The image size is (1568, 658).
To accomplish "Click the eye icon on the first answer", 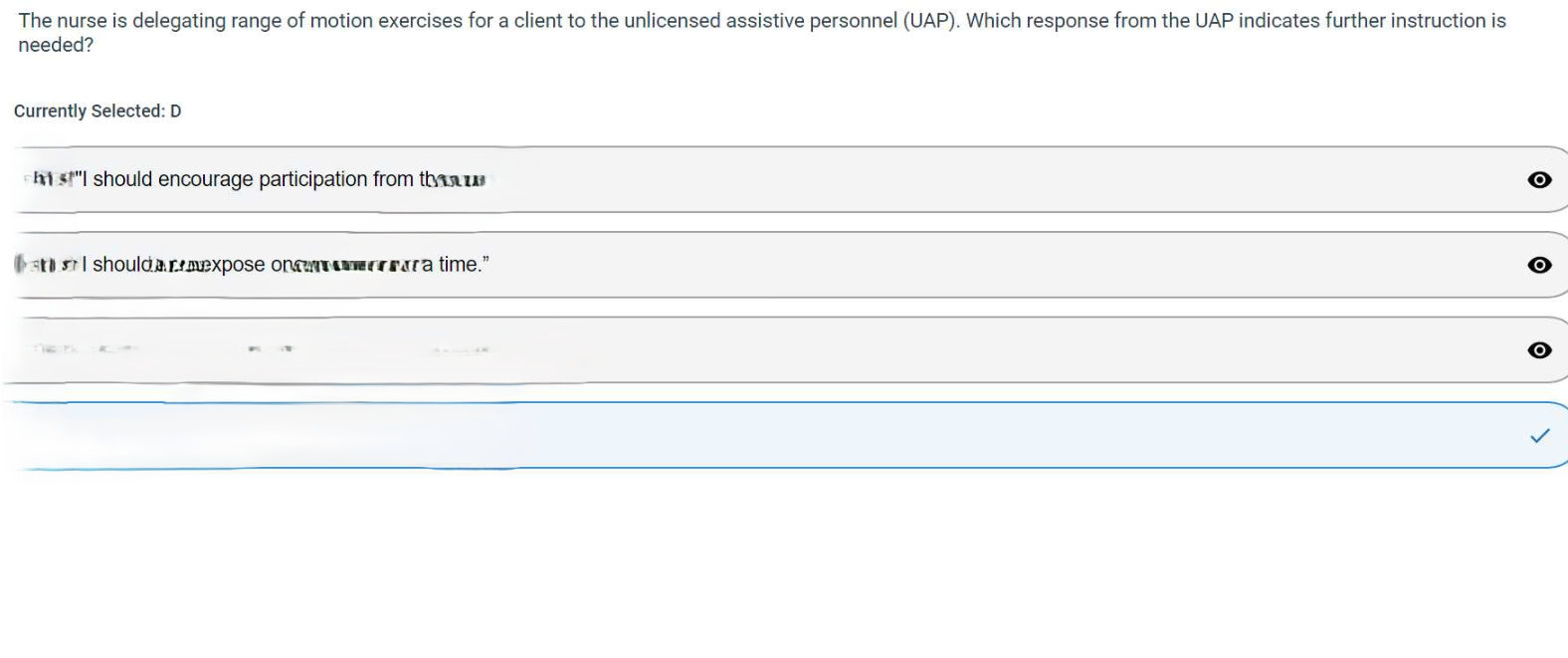I will pos(1539,180).
